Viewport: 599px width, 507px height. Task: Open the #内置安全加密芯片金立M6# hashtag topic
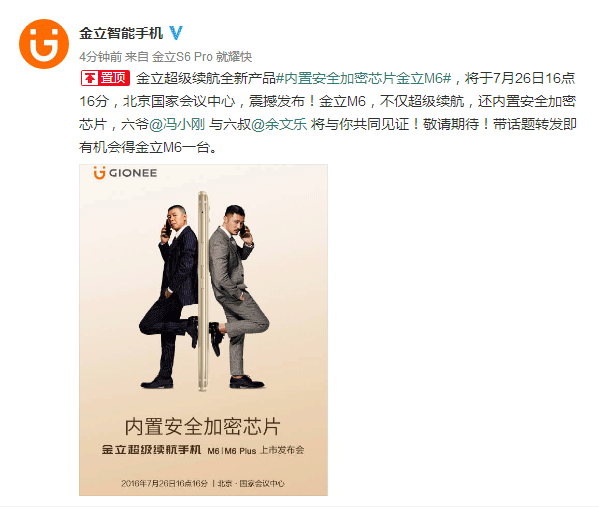(364, 78)
